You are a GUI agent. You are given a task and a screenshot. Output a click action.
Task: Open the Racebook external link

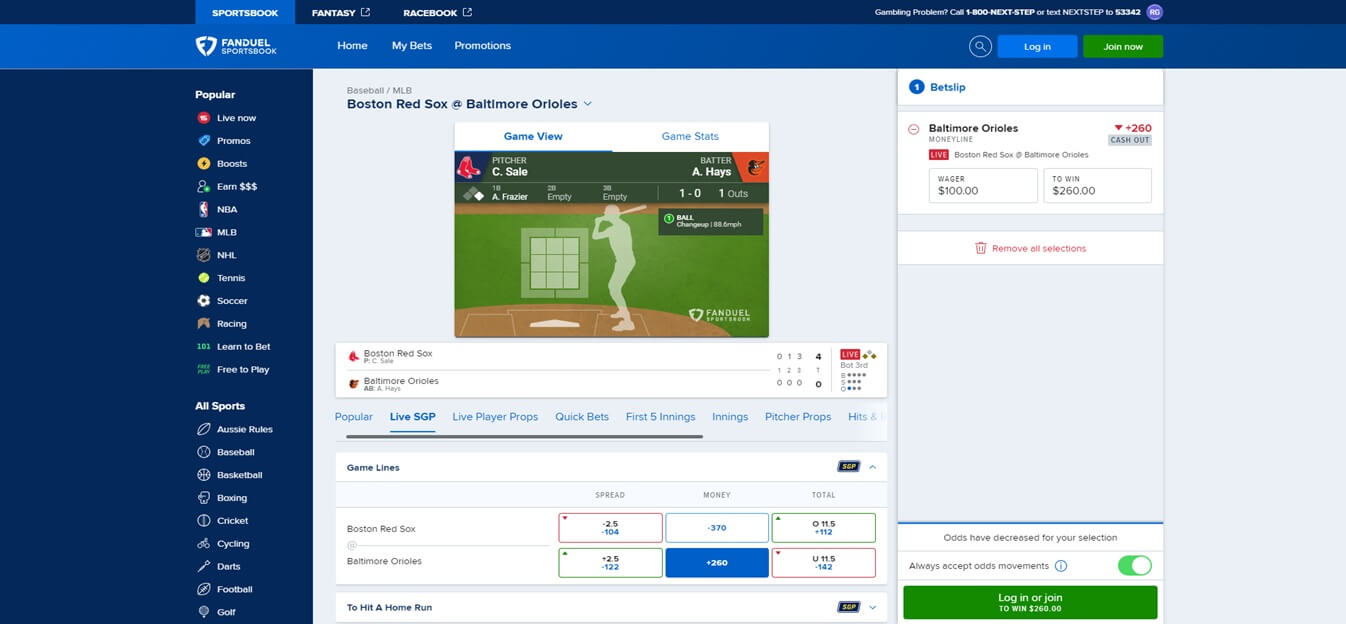(x=438, y=12)
